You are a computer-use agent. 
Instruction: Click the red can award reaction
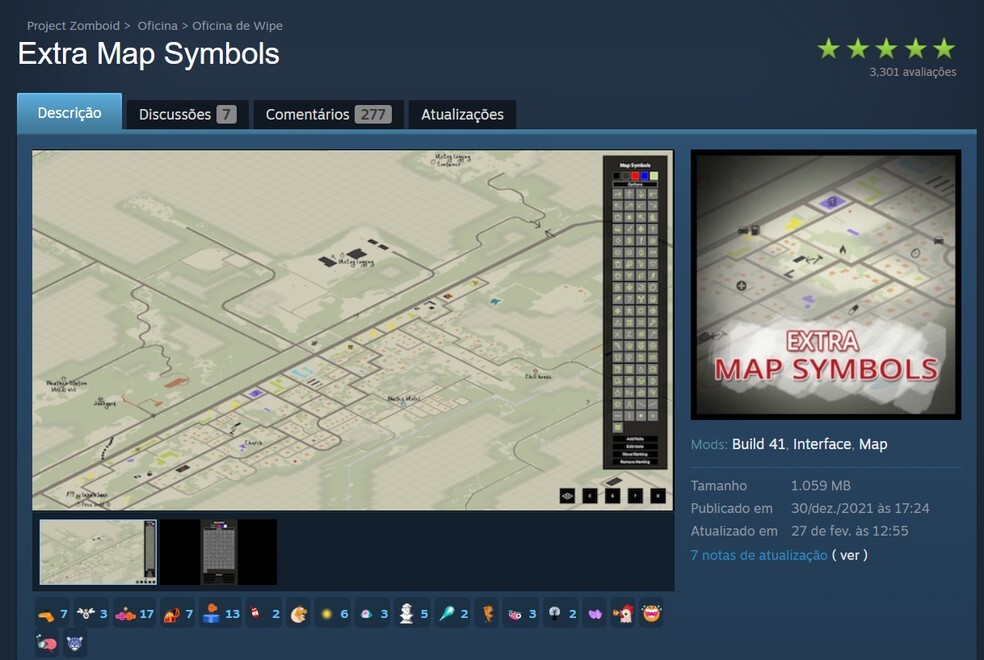point(264,614)
